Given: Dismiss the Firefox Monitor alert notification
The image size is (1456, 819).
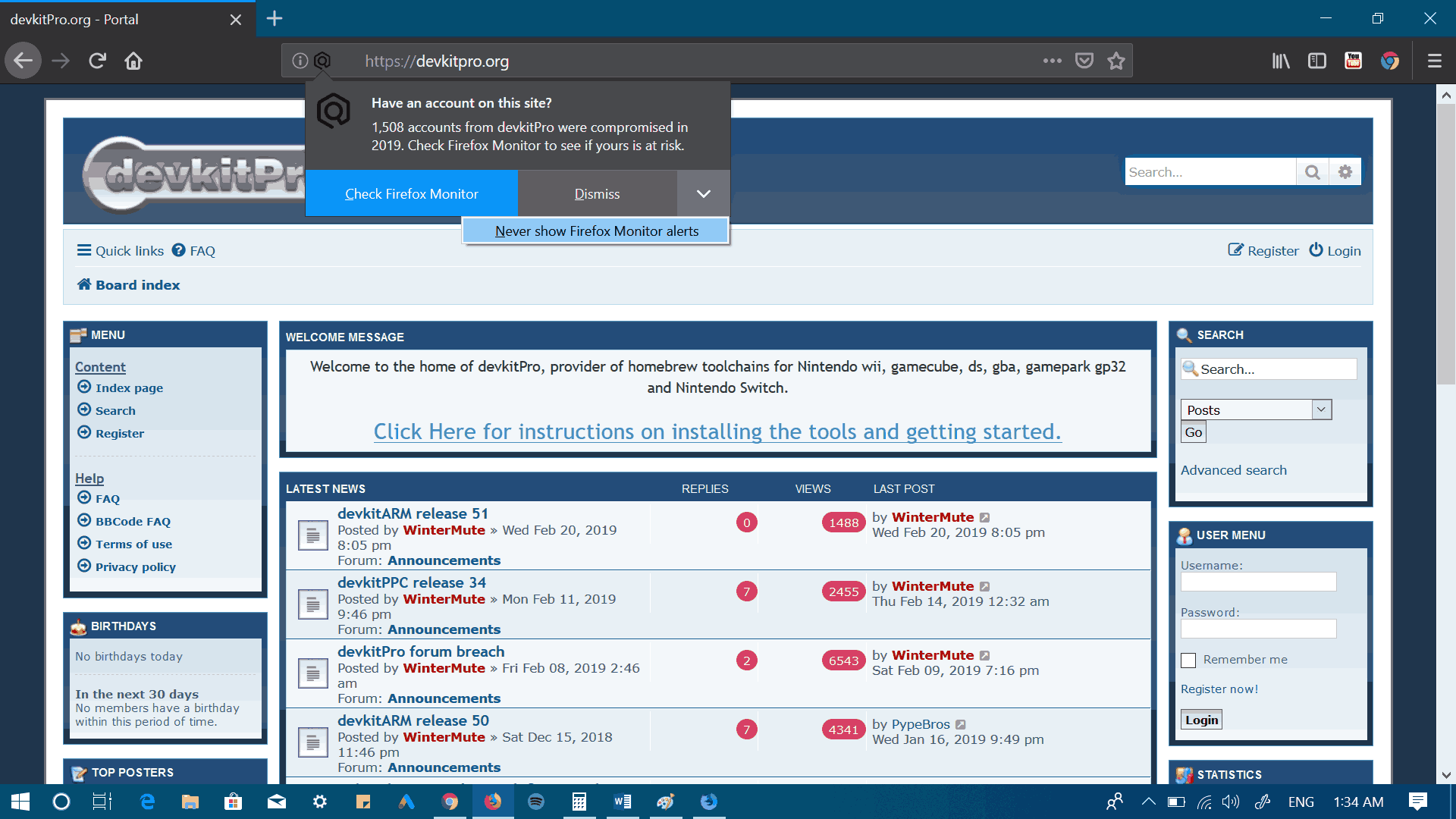Looking at the screenshot, I should click(x=597, y=194).
